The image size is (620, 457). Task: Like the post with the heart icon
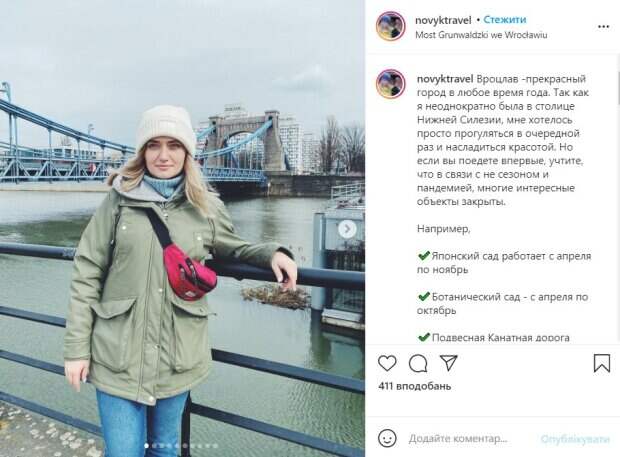coord(387,363)
